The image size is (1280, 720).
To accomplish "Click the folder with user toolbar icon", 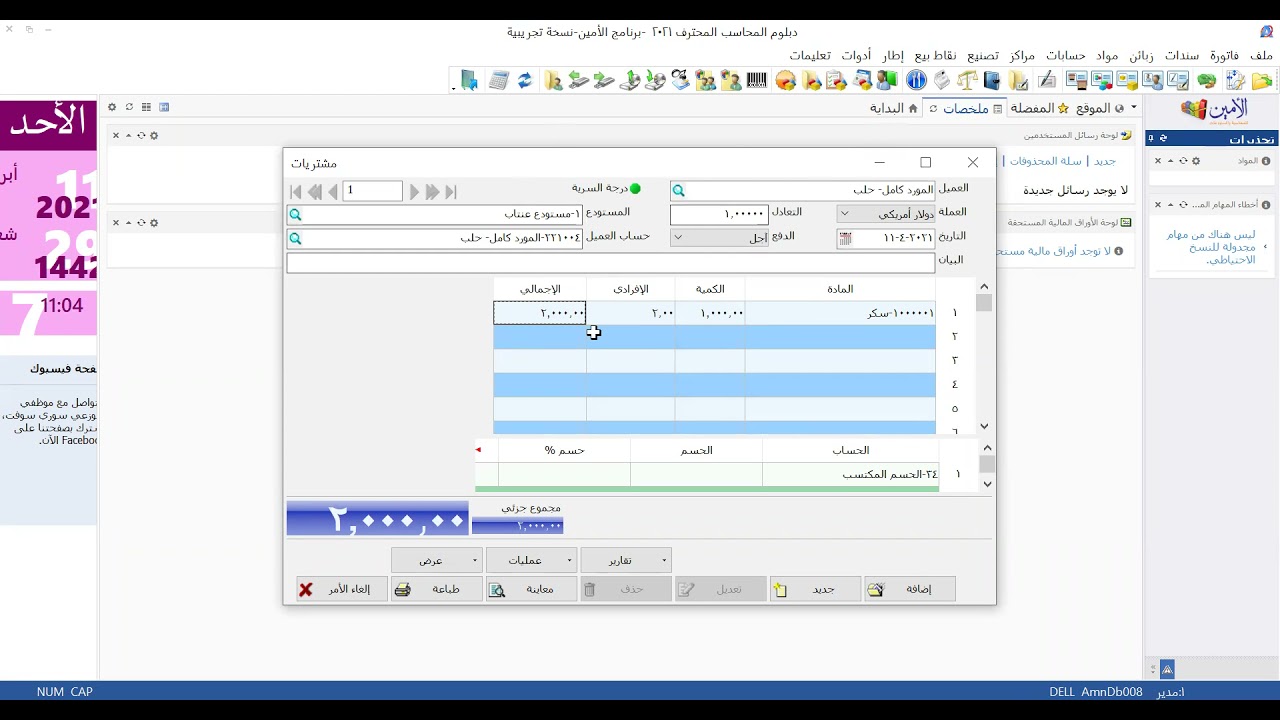I will pos(553,80).
